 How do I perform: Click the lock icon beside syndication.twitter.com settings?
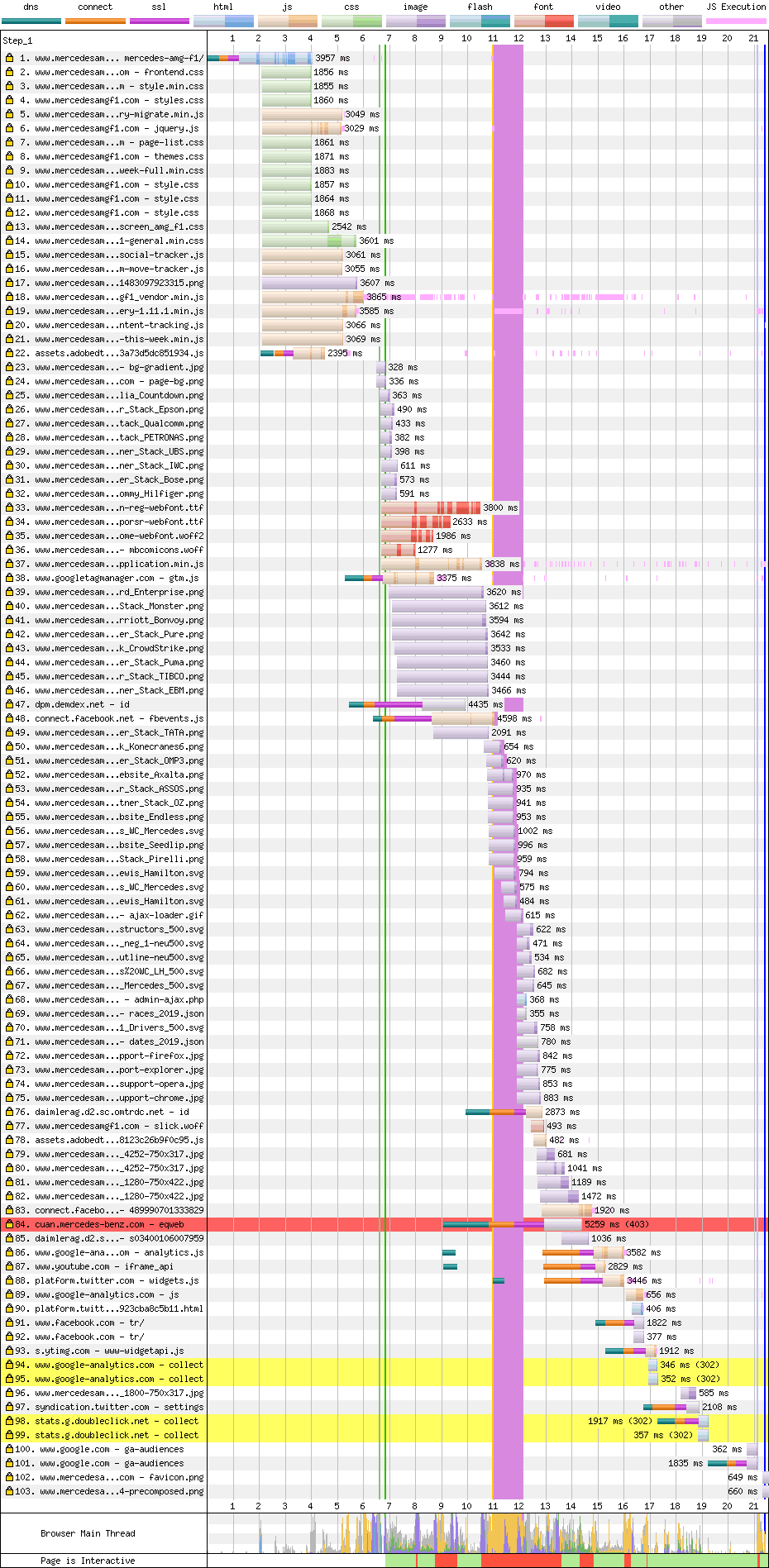click(10, 1407)
